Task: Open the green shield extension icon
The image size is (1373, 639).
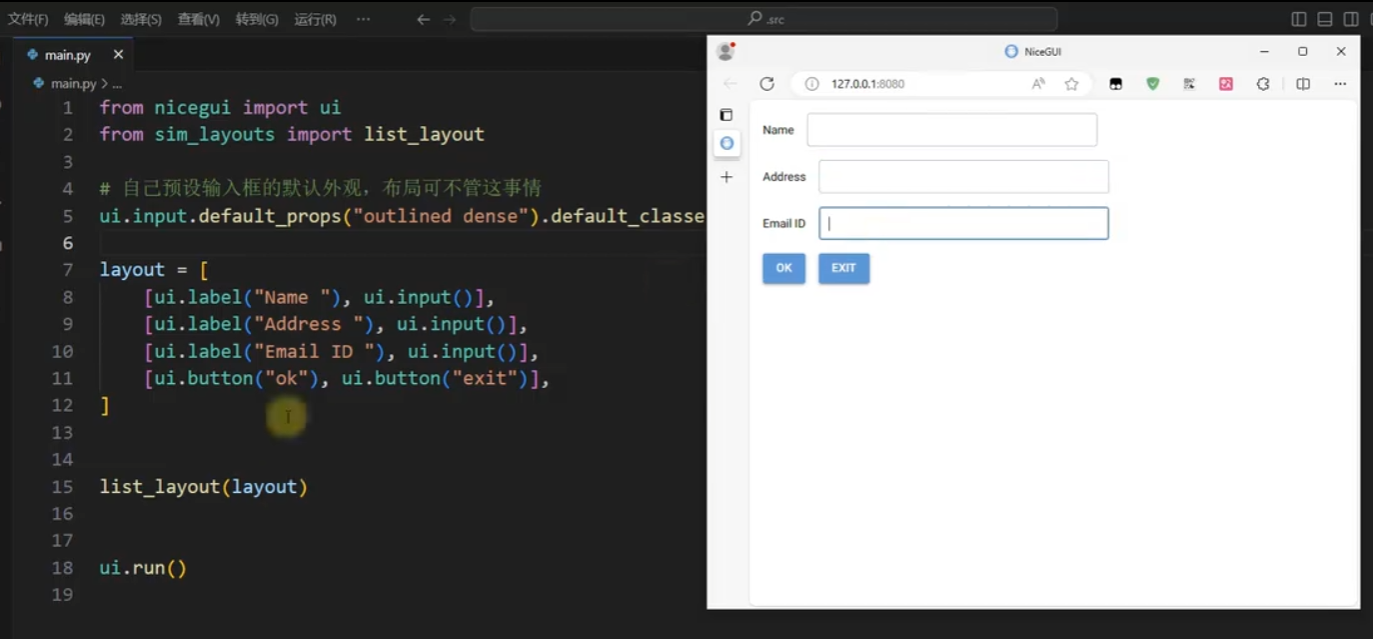Action: [1153, 84]
